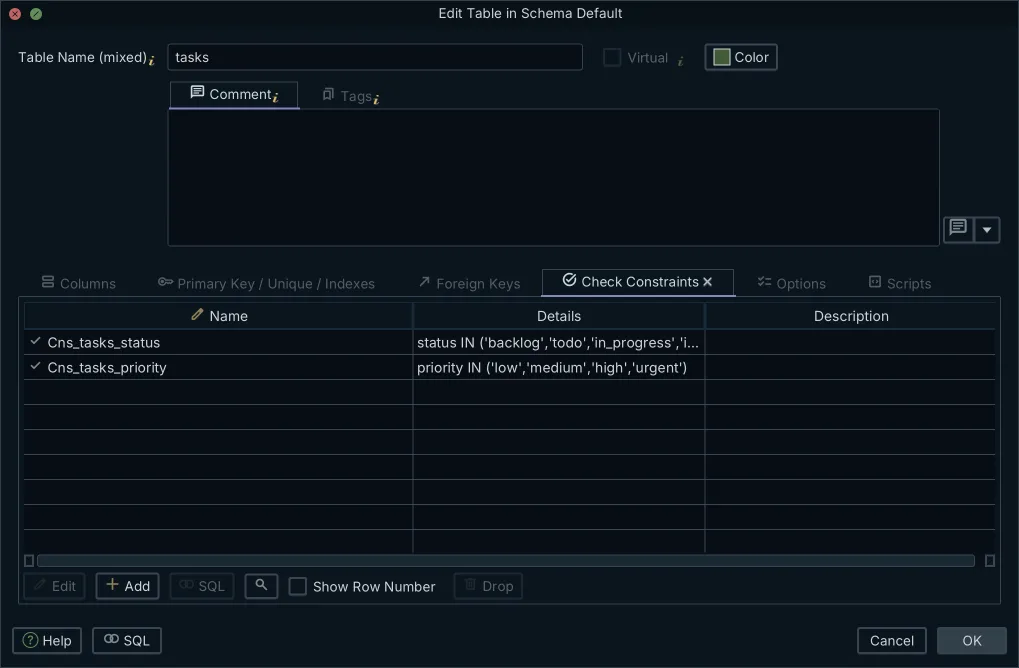Switch to the Comment tab
The height and width of the screenshot is (668, 1019).
[x=234, y=95]
